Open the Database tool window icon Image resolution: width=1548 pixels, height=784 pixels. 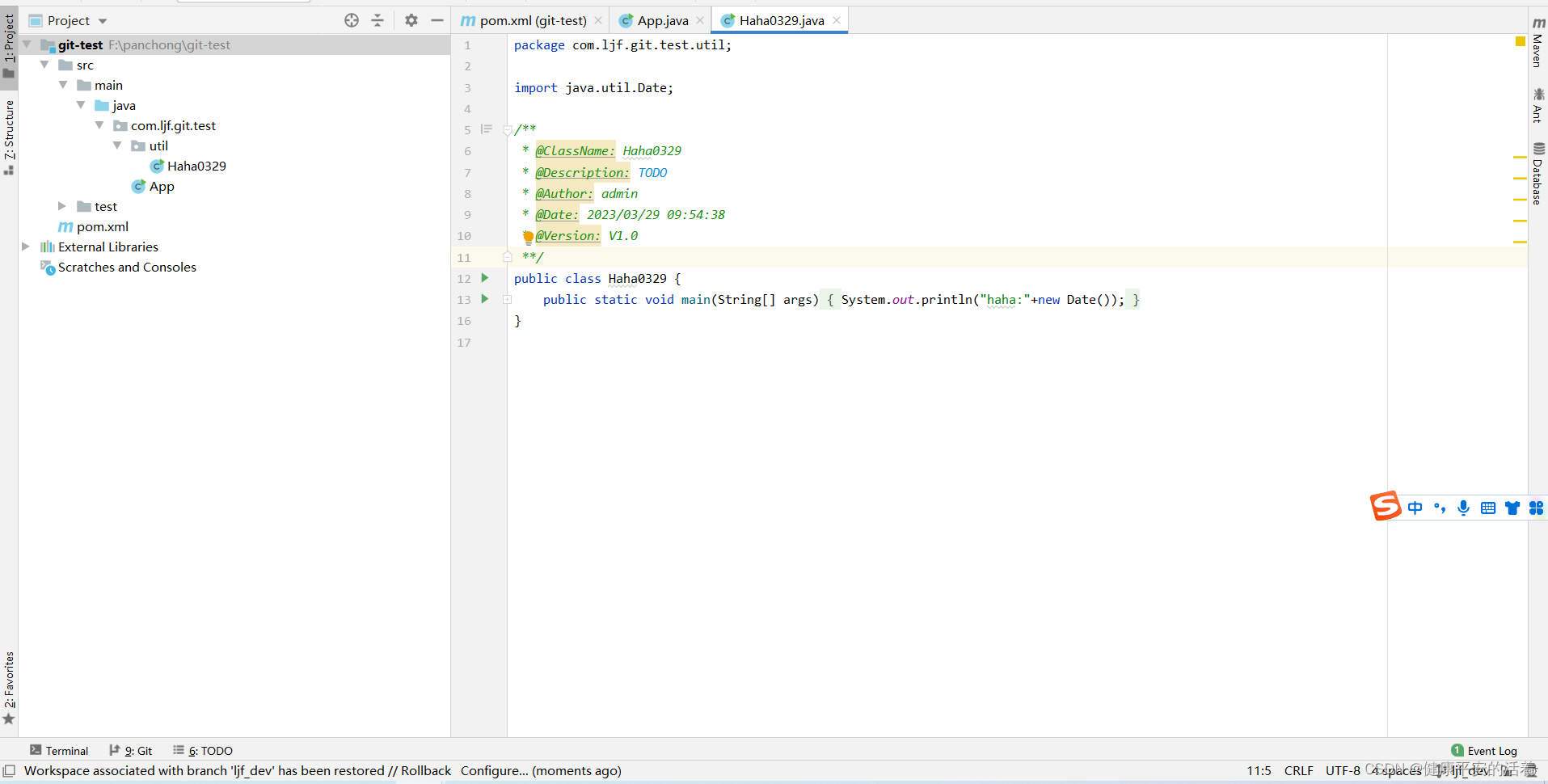pyautogui.click(x=1537, y=170)
